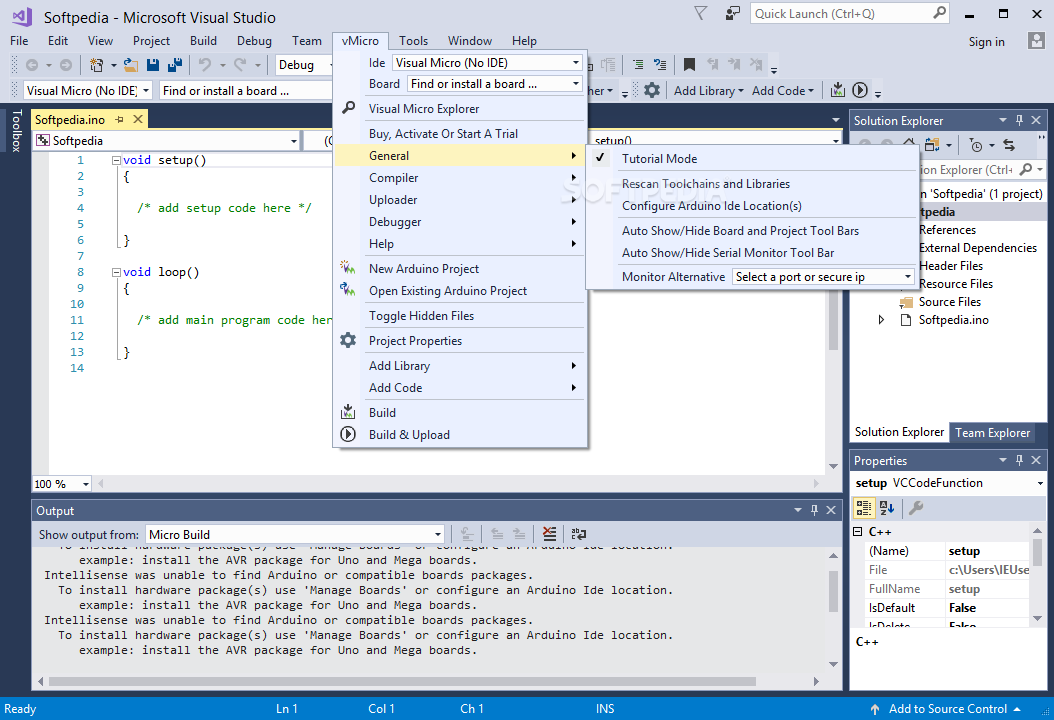Screen dimensions: 1054x720
Task: Click the Clear All icon in Output
Action: (549, 534)
